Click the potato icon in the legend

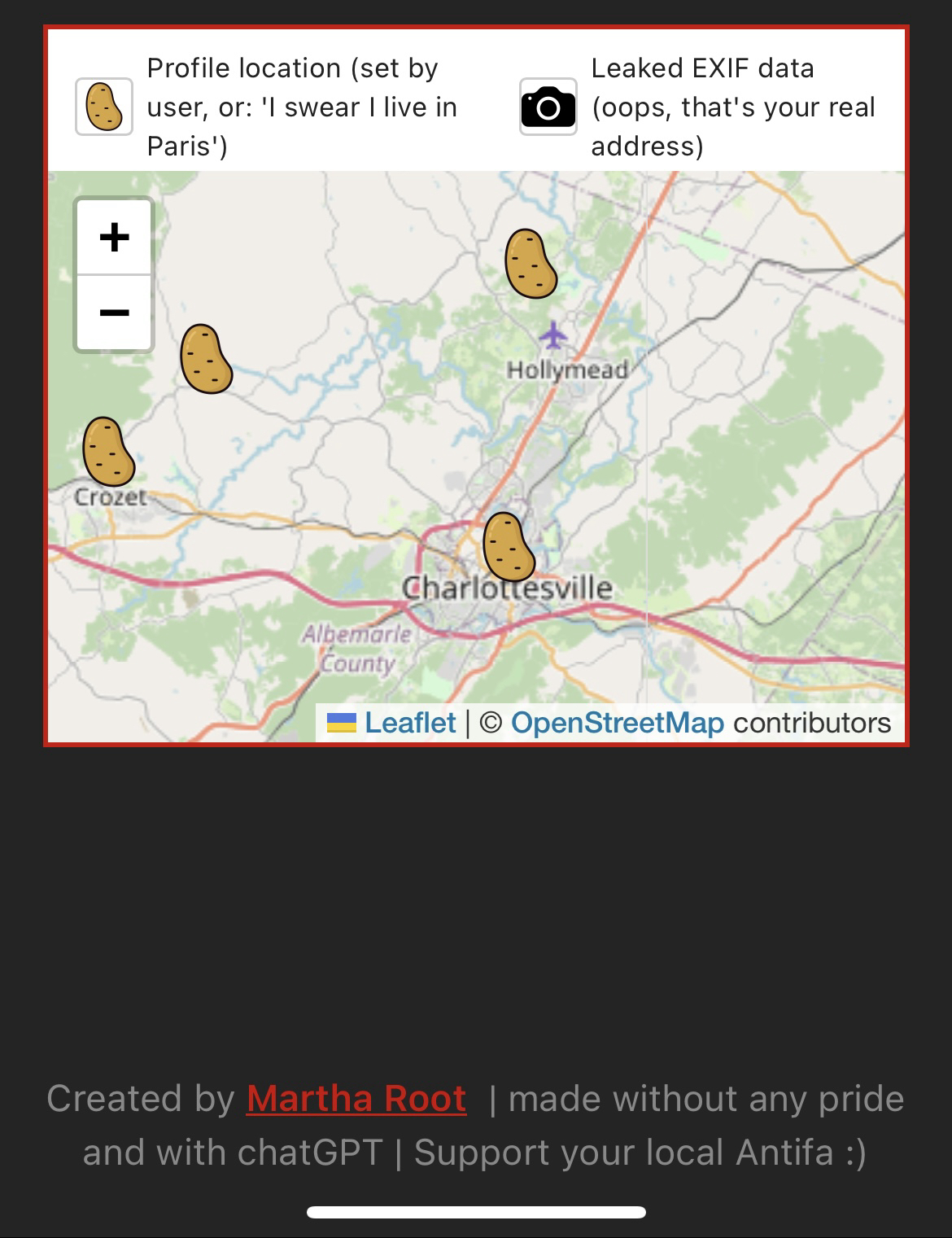pos(104,107)
